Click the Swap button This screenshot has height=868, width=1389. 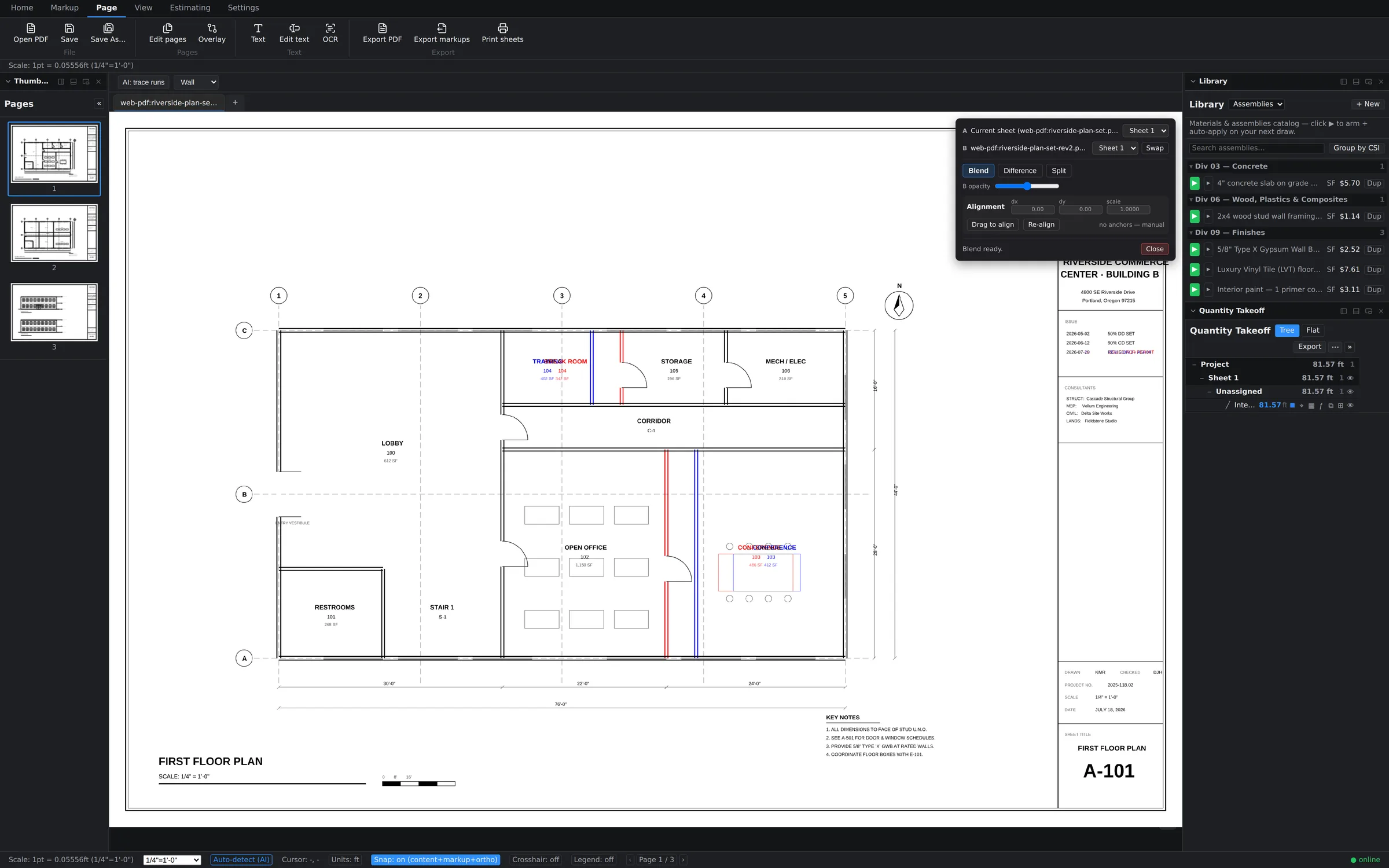[x=1155, y=148]
